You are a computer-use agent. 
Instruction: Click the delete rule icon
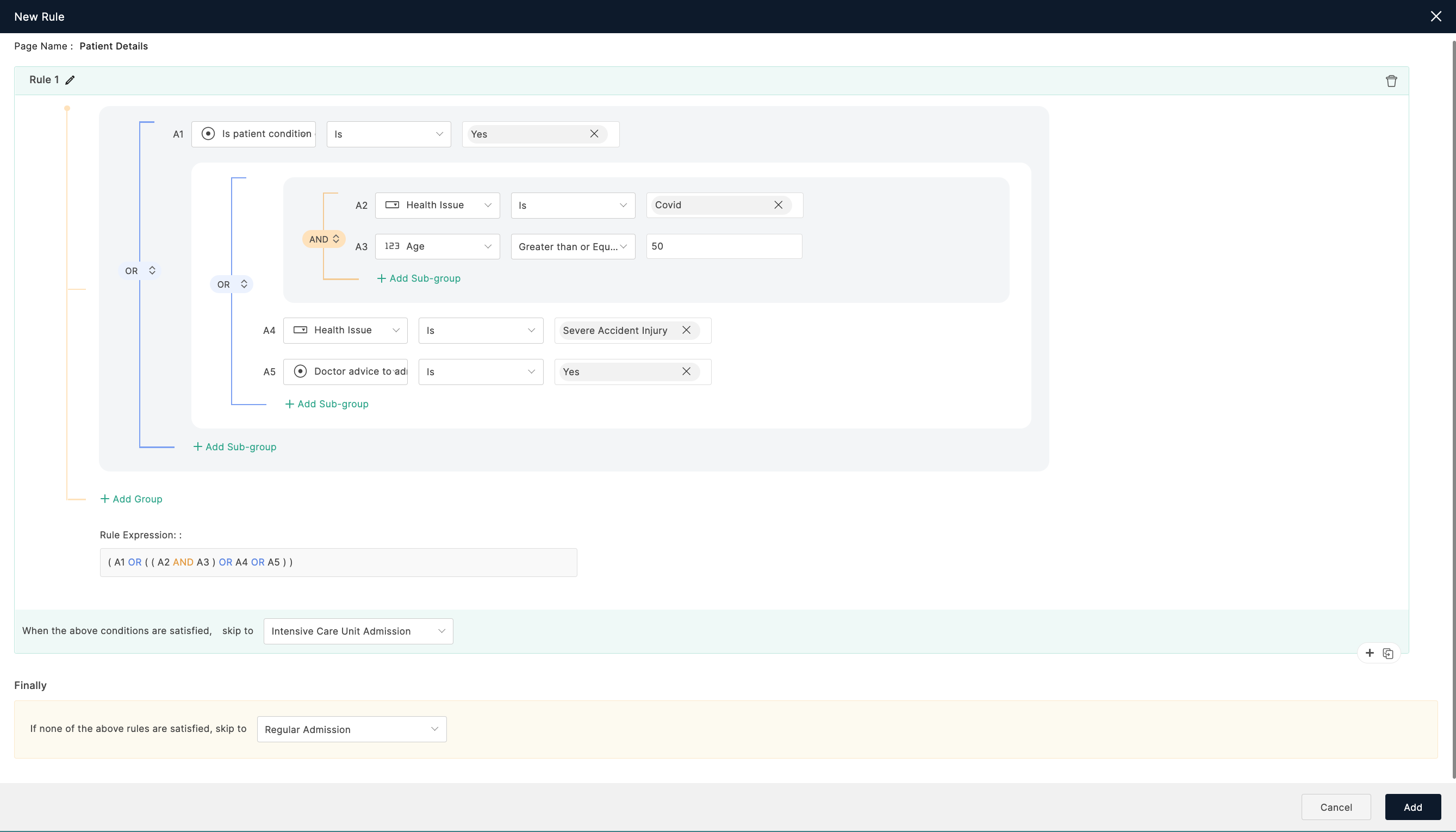1391,81
